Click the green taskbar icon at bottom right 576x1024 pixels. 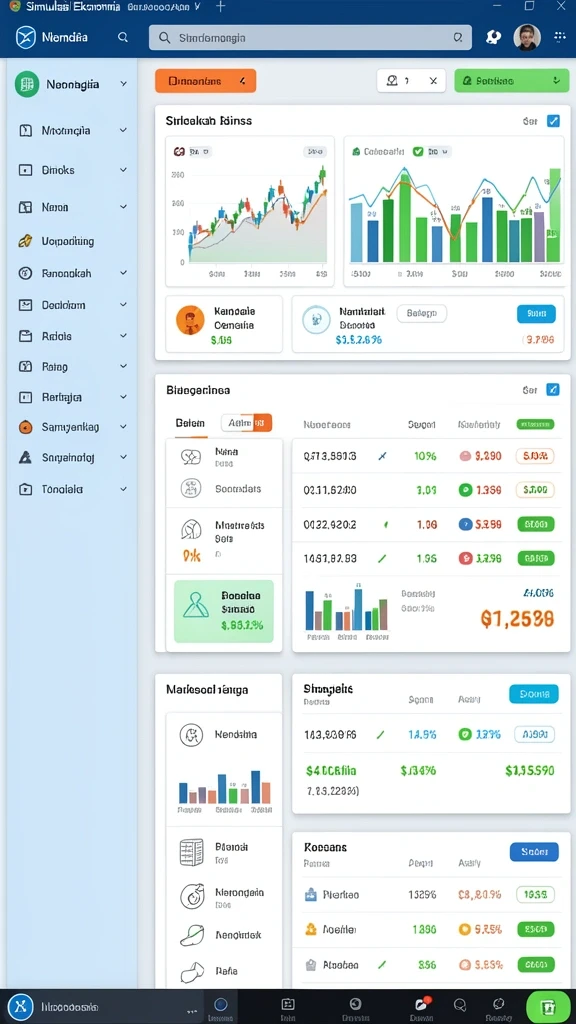[549, 1006]
